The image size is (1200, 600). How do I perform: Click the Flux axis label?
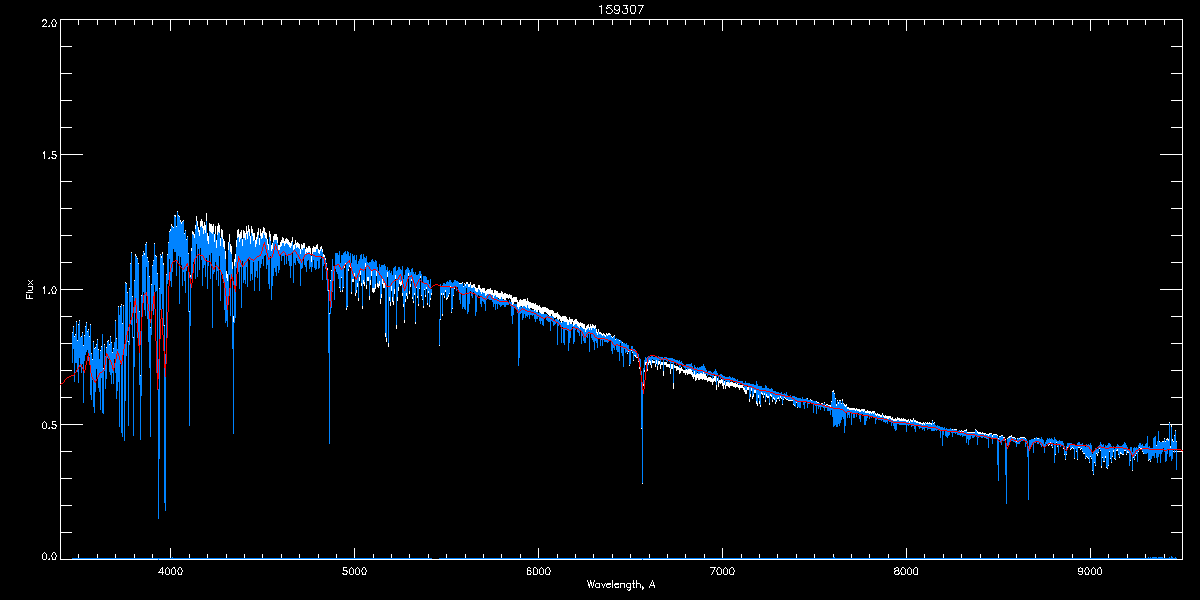tap(29, 291)
